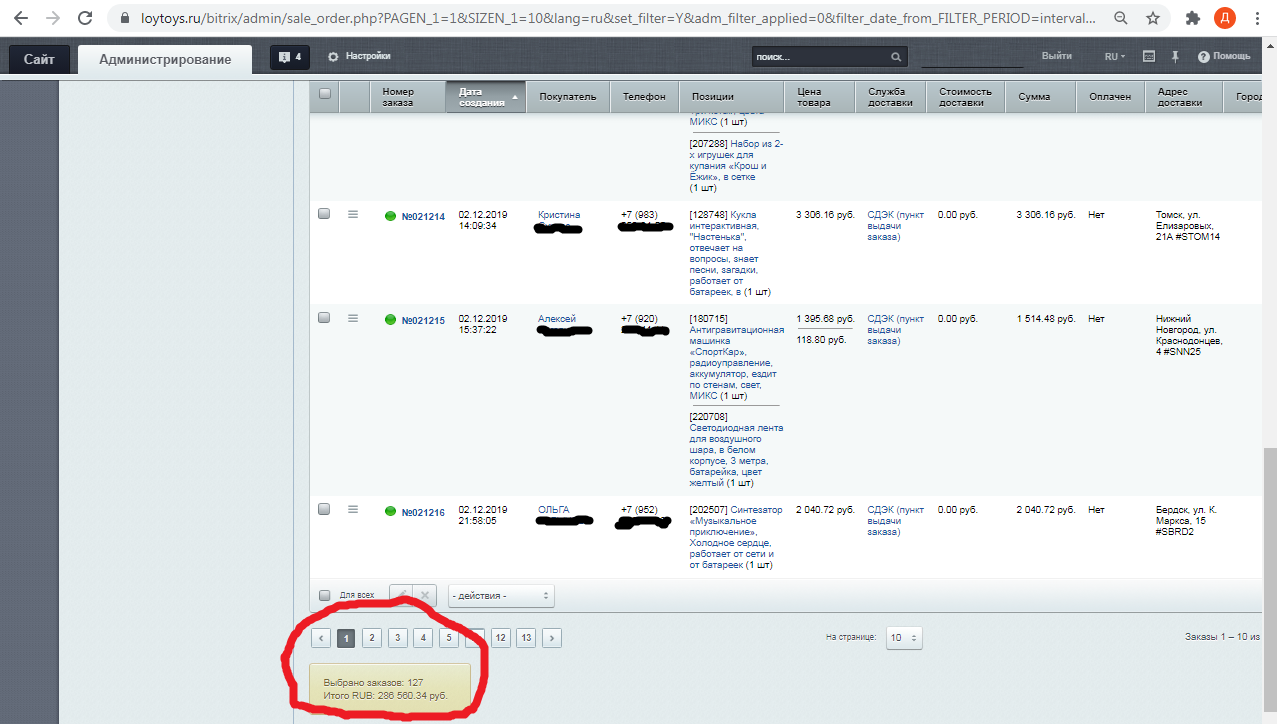Click Выйти to log out
The image size is (1277, 724).
(x=1056, y=57)
